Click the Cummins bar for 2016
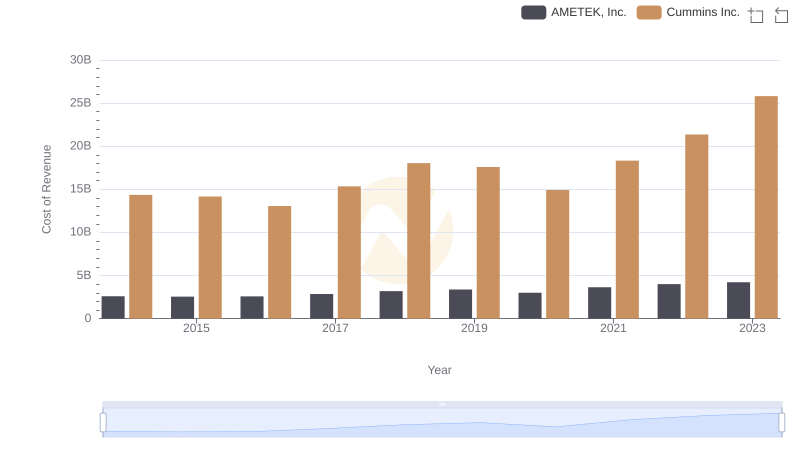Viewport: 800px width, 461px height. [x=279, y=262]
